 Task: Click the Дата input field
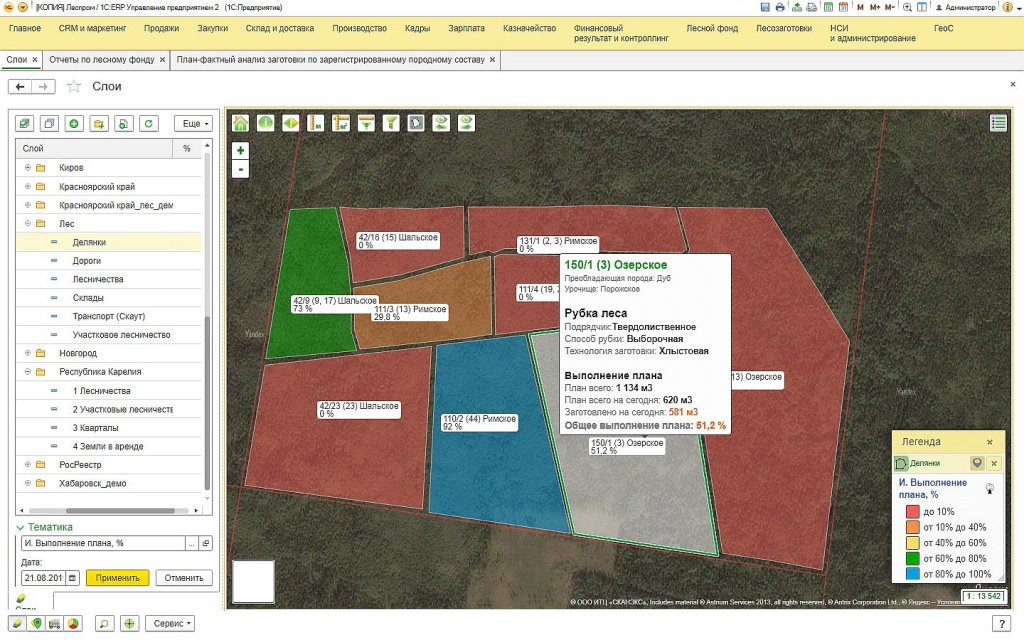(43, 578)
